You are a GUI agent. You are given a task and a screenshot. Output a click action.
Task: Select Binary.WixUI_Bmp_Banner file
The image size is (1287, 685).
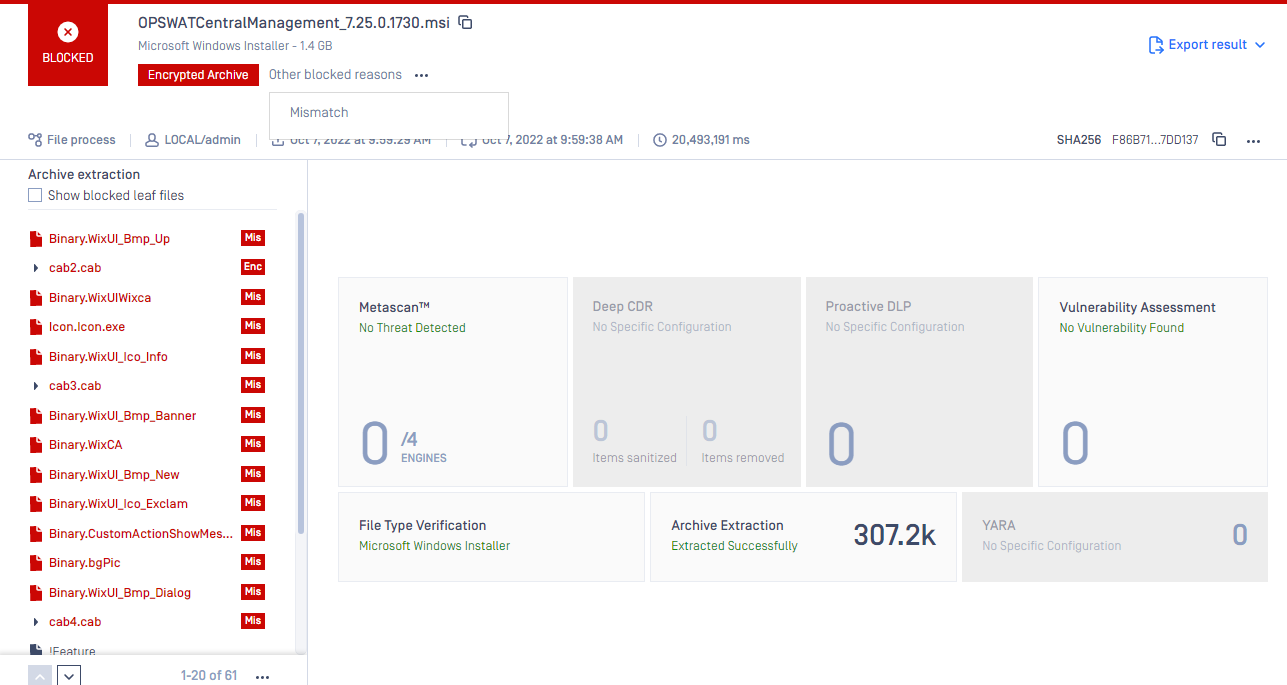pyautogui.click(x=122, y=416)
